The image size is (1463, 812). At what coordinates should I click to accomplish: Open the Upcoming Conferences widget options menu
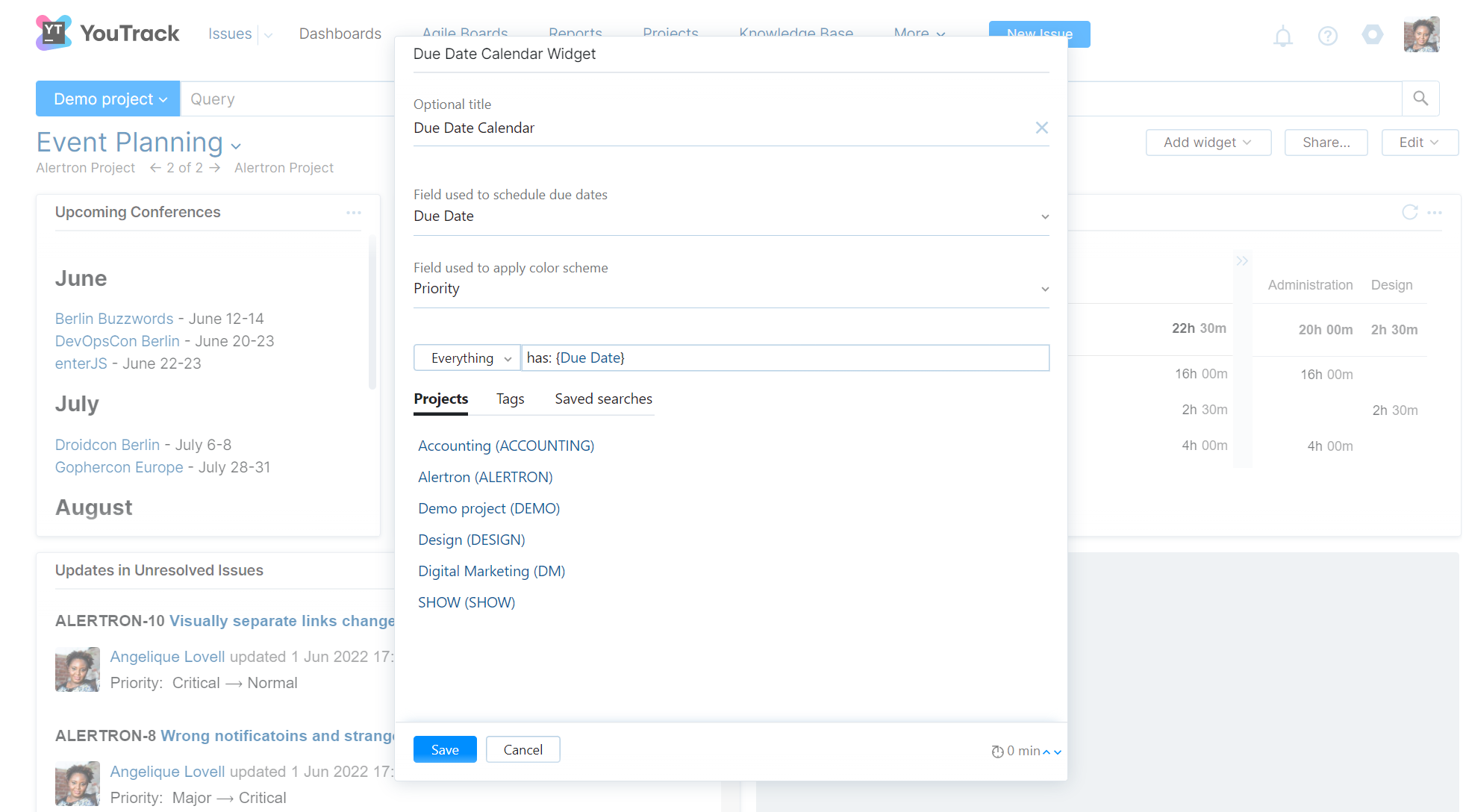click(354, 212)
